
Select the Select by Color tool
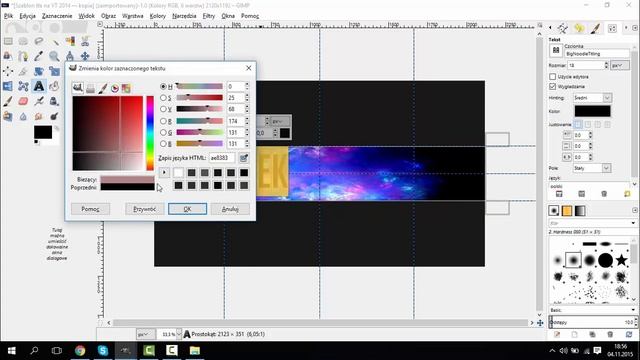pos(70,41)
